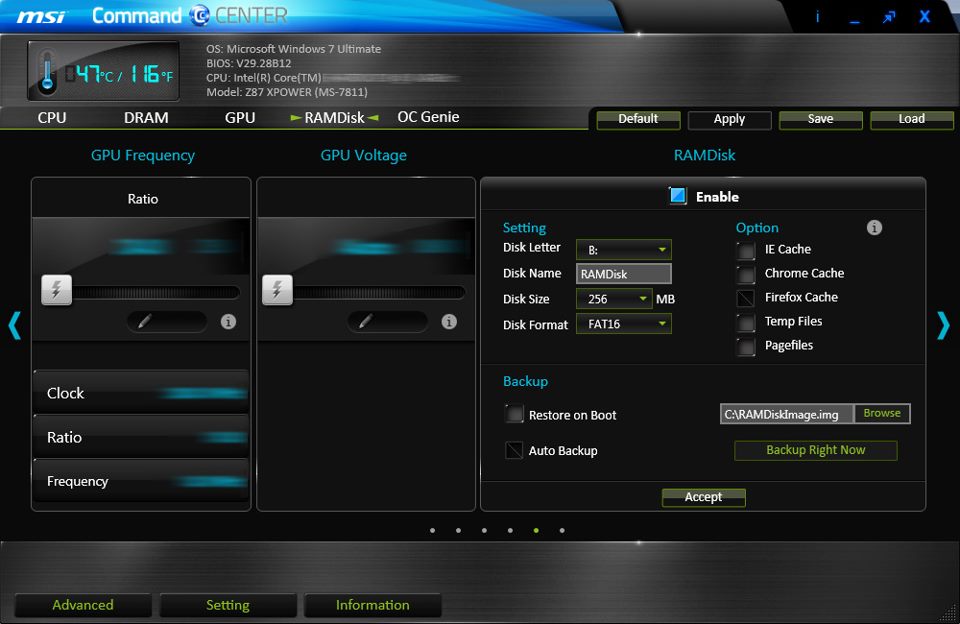The height and width of the screenshot is (624, 960).
Task: Open the Disk Size dropdown
Action: click(x=614, y=299)
